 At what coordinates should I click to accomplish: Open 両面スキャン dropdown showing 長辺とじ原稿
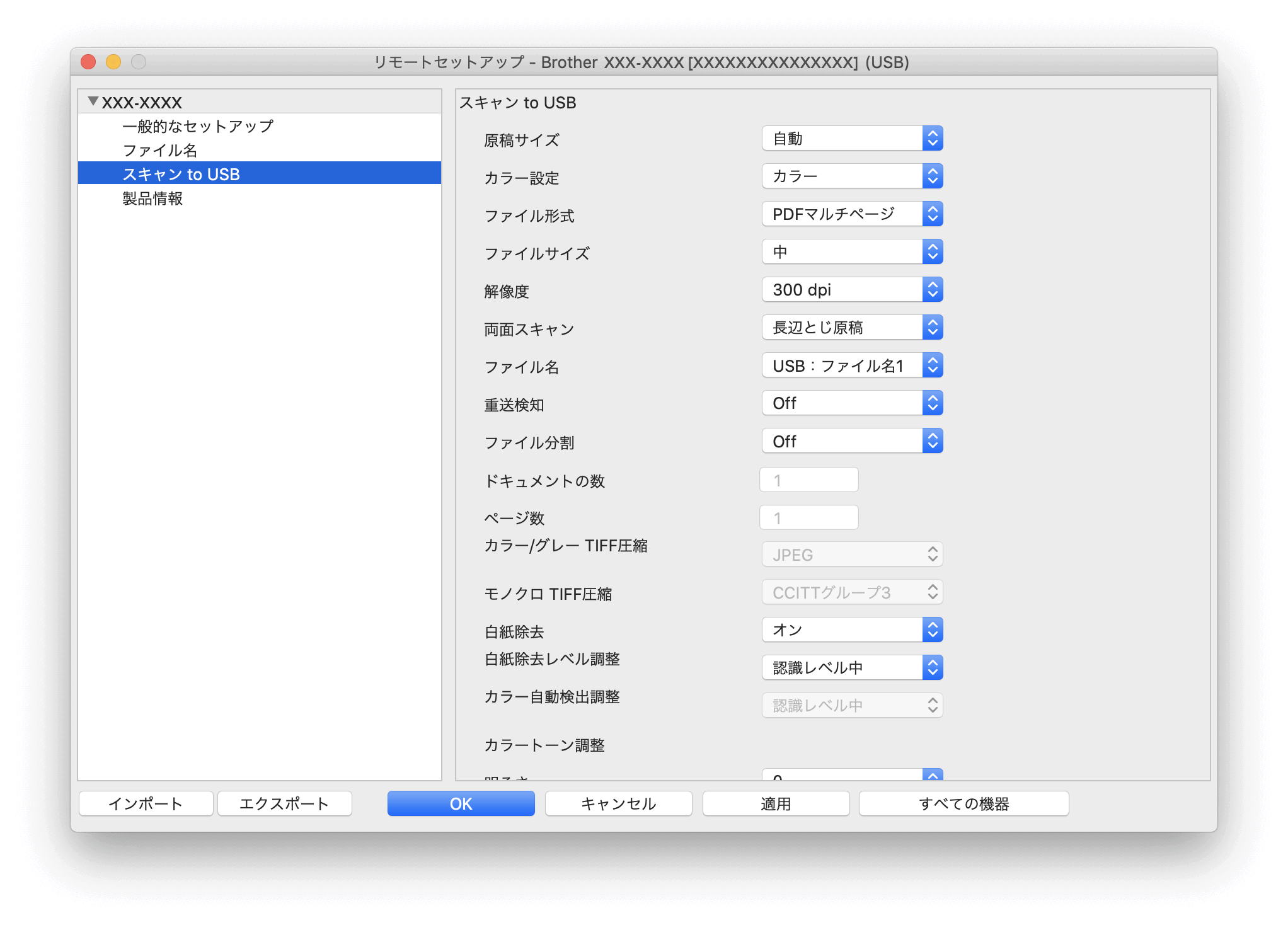coord(852,327)
